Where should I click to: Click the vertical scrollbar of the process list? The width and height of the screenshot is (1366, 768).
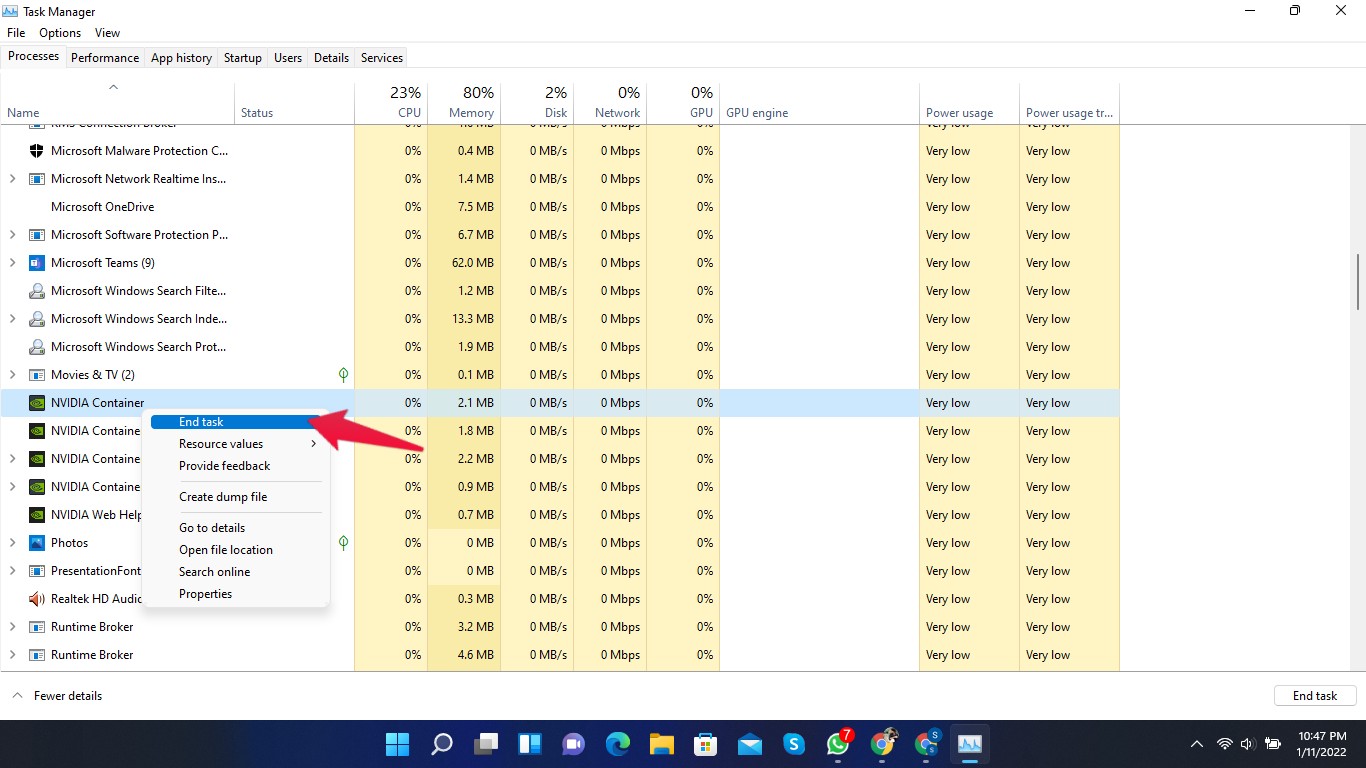pos(1358,282)
